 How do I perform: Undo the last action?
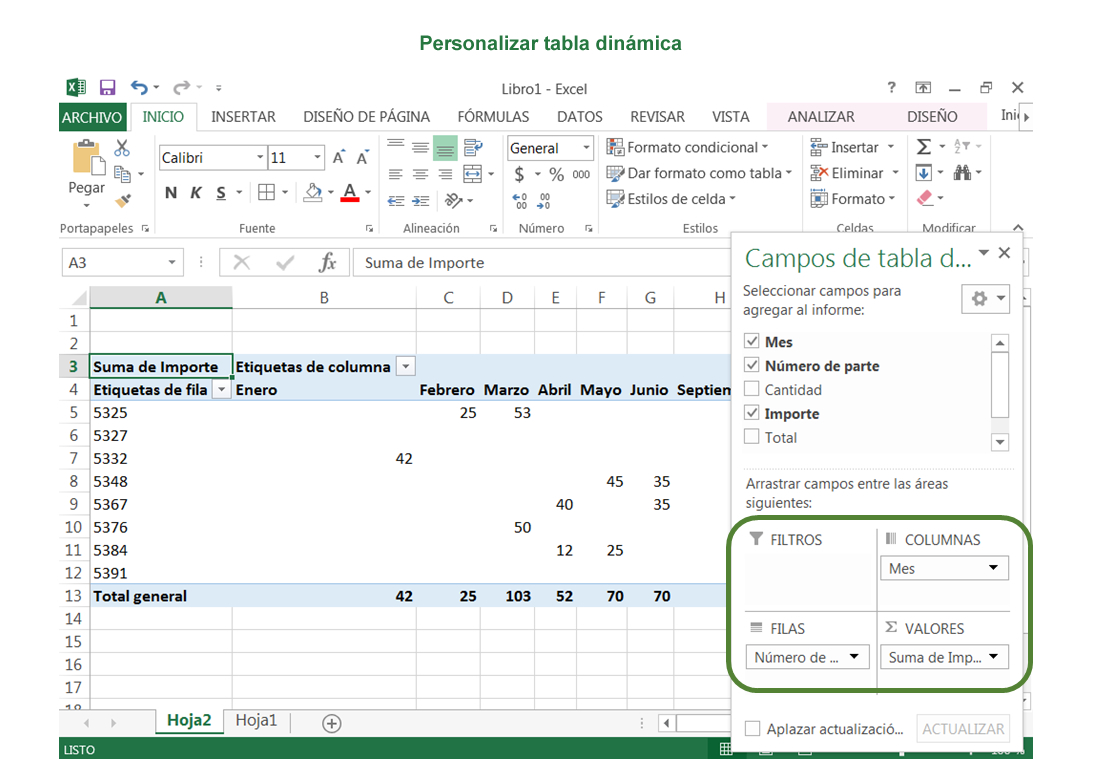click(140, 88)
